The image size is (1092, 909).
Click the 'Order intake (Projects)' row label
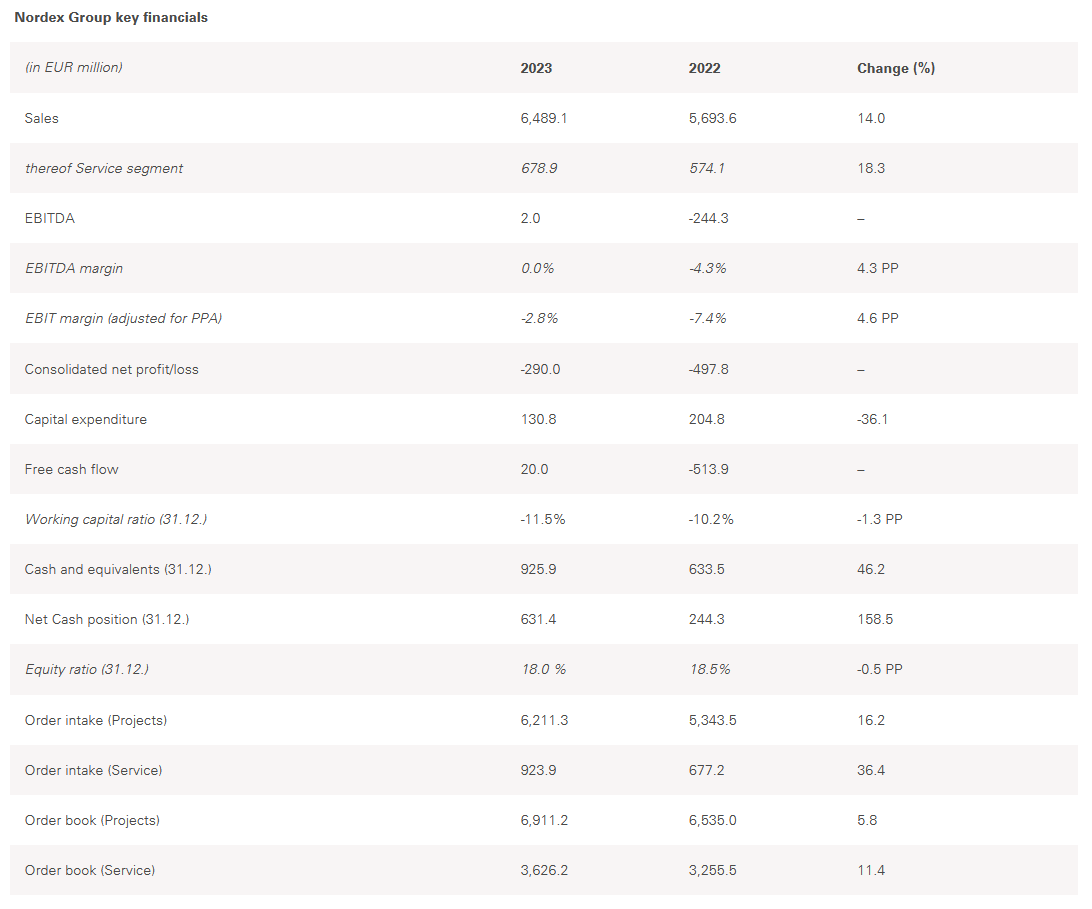pyautogui.click(x=96, y=720)
